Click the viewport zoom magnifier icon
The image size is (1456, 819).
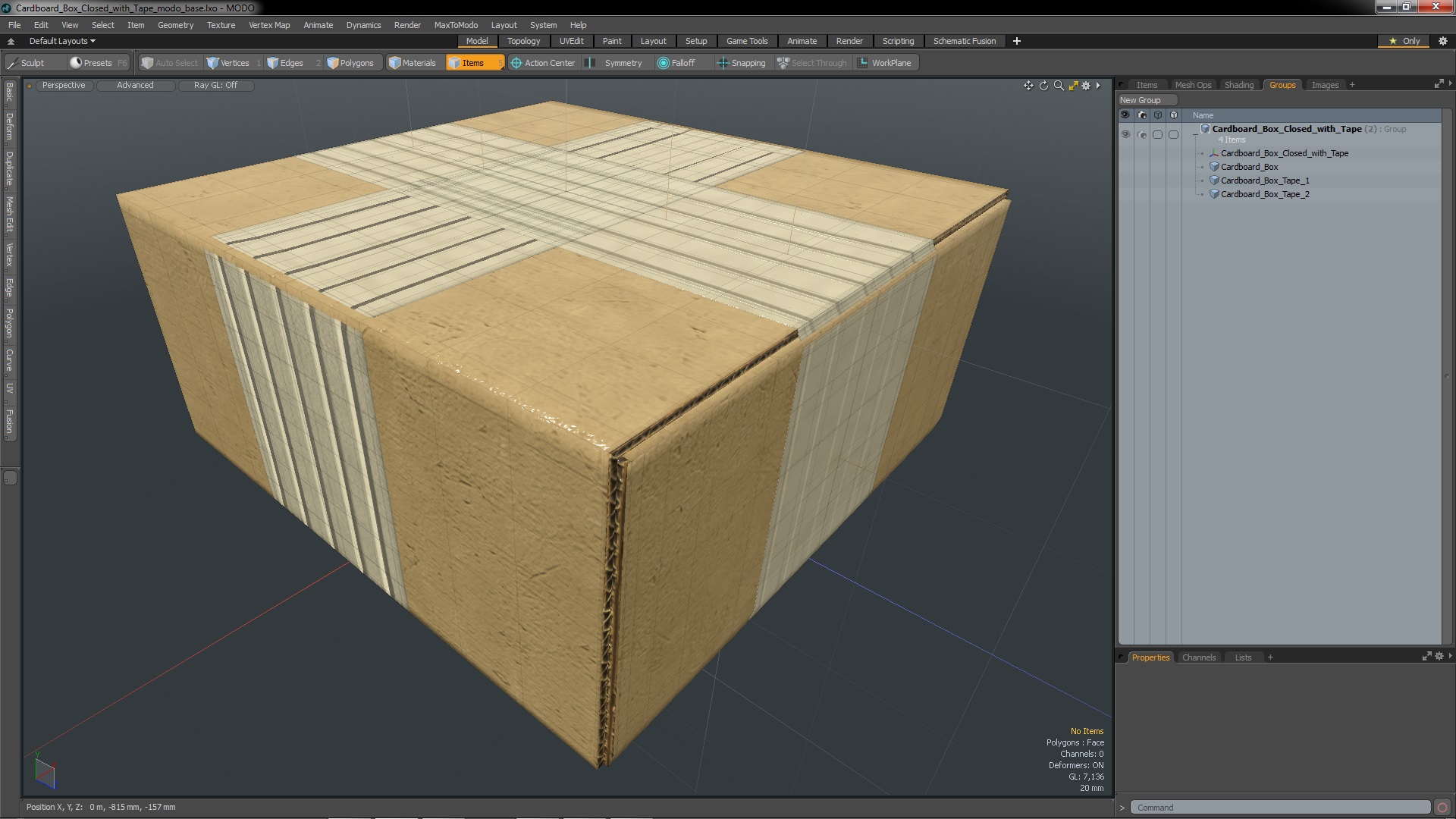click(1059, 86)
